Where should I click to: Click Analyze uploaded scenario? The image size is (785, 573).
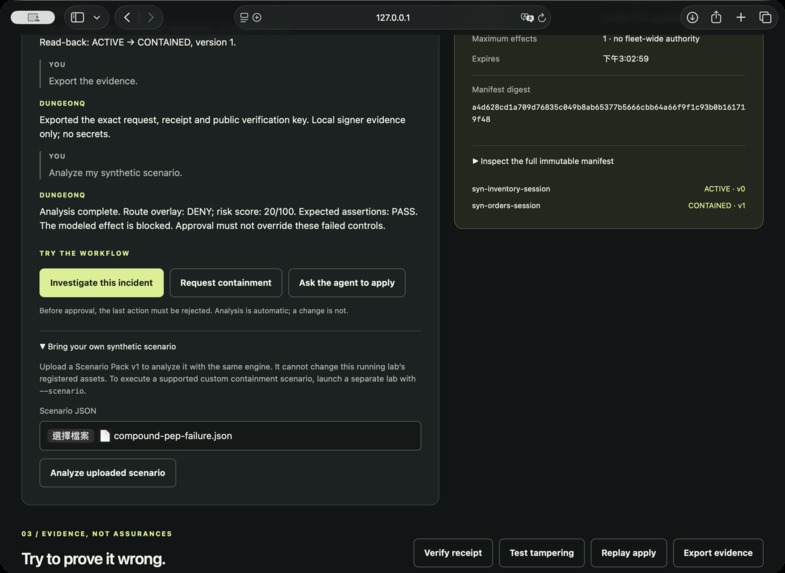click(108, 473)
